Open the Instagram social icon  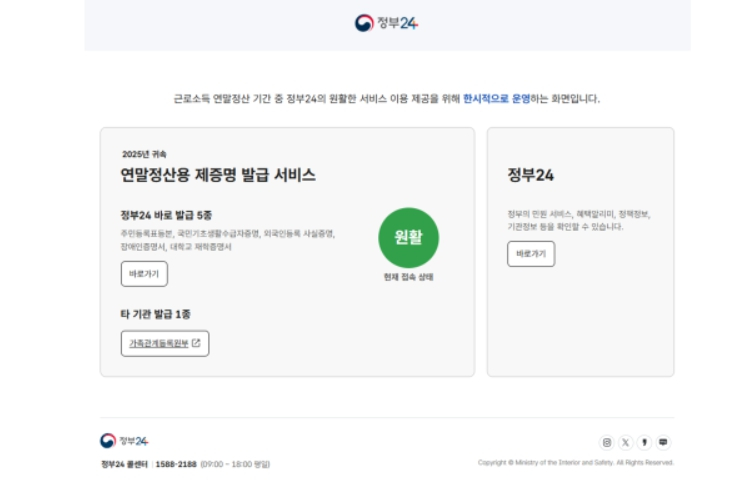click(607, 442)
